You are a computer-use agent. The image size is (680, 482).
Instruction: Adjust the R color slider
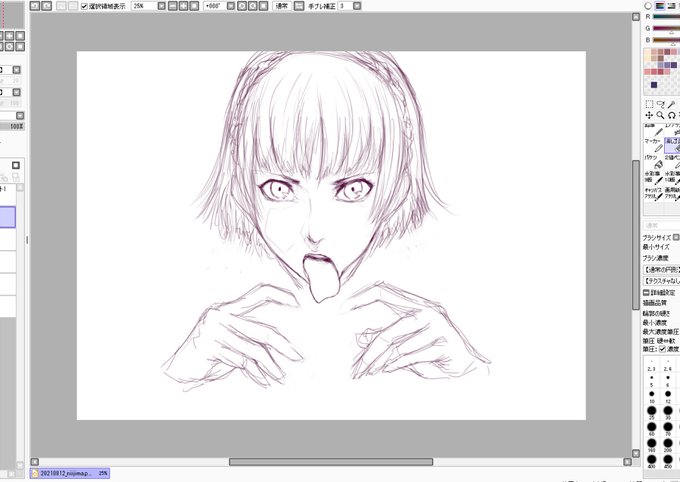(666, 16)
